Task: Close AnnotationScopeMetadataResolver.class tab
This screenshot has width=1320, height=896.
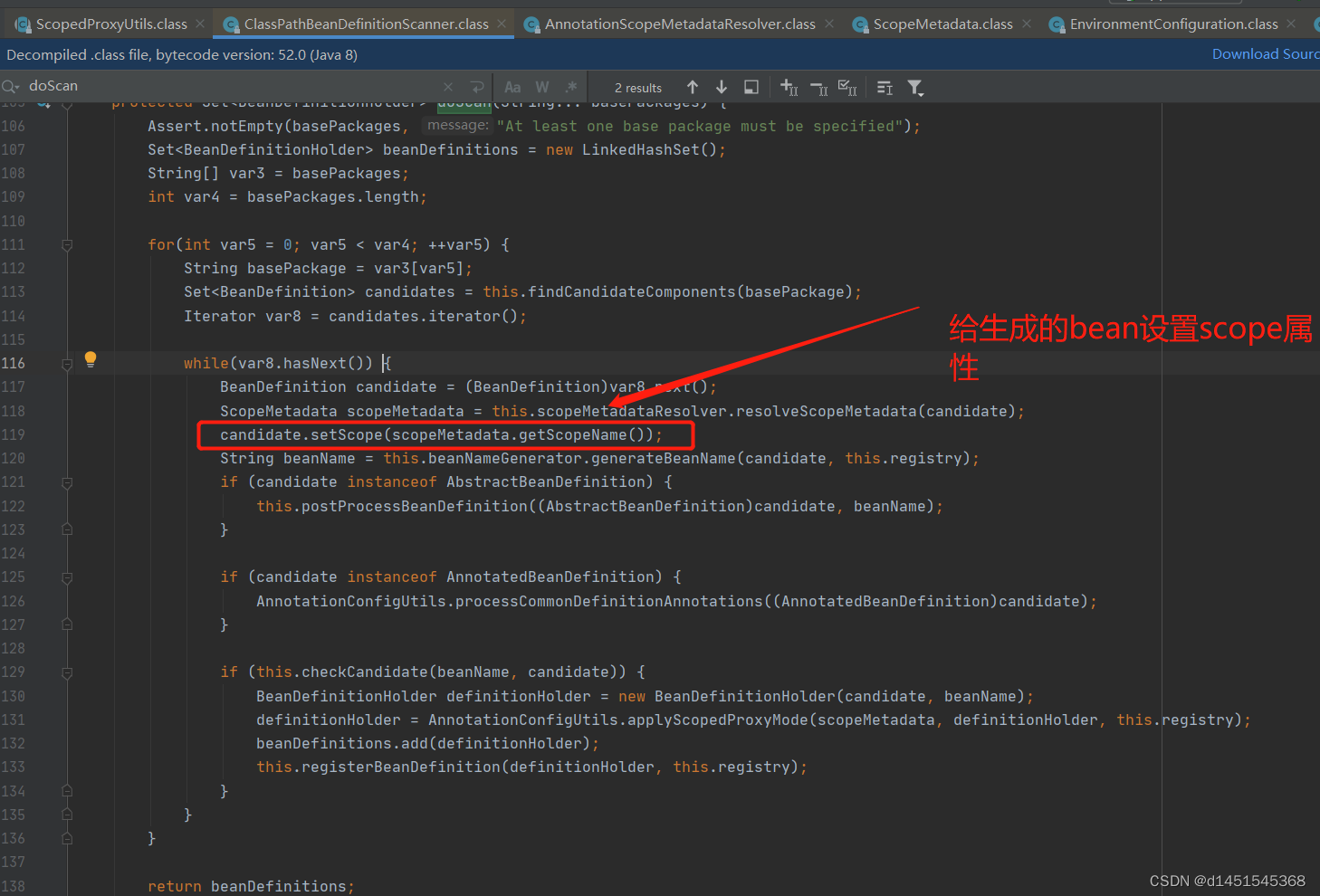Action: click(x=829, y=24)
